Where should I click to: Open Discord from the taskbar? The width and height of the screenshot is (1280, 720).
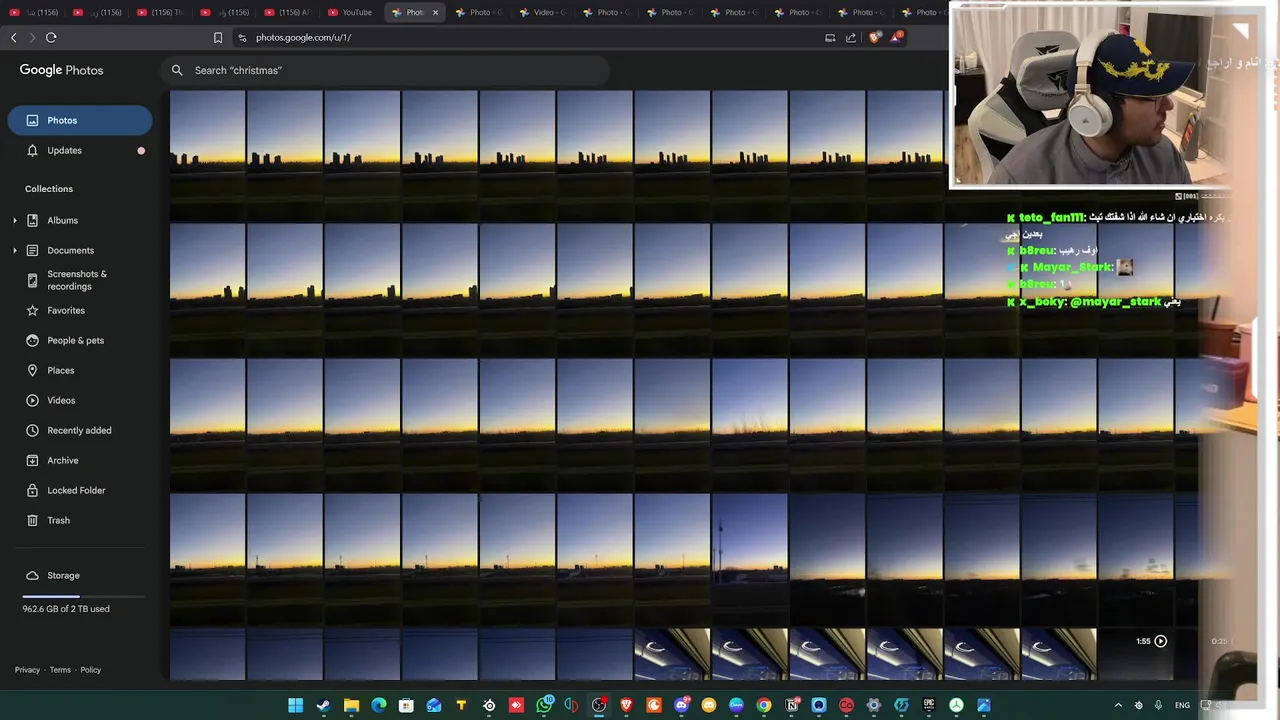tap(682, 705)
